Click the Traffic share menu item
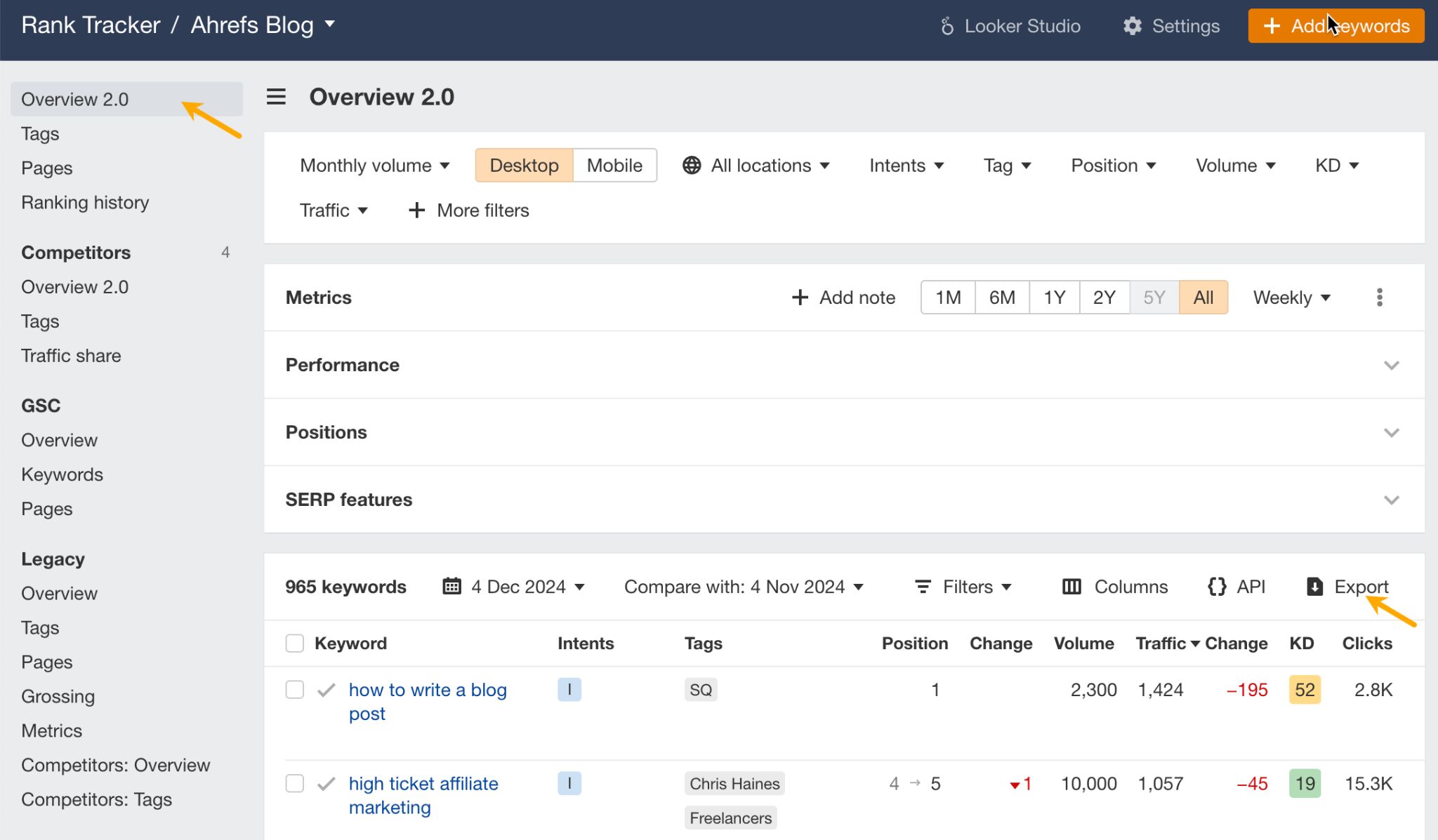1438x840 pixels. 71,354
